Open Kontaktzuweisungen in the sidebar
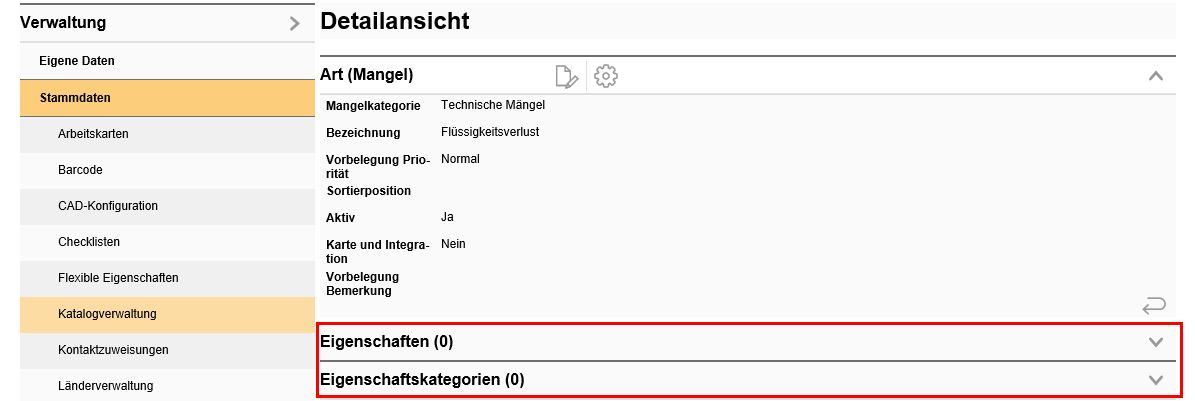This screenshot has width=1195, height=401. [x=113, y=350]
